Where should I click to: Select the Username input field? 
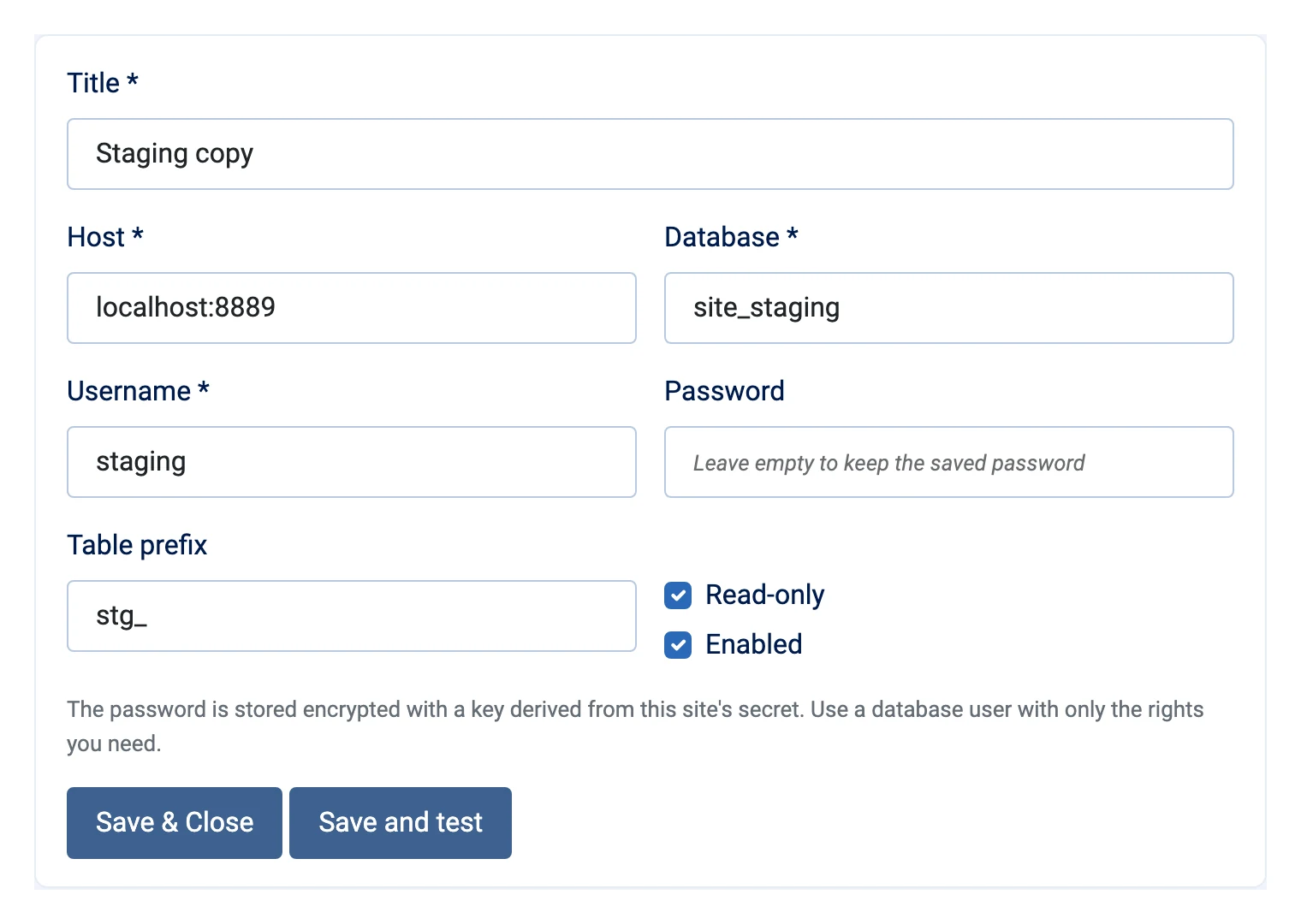(352, 462)
